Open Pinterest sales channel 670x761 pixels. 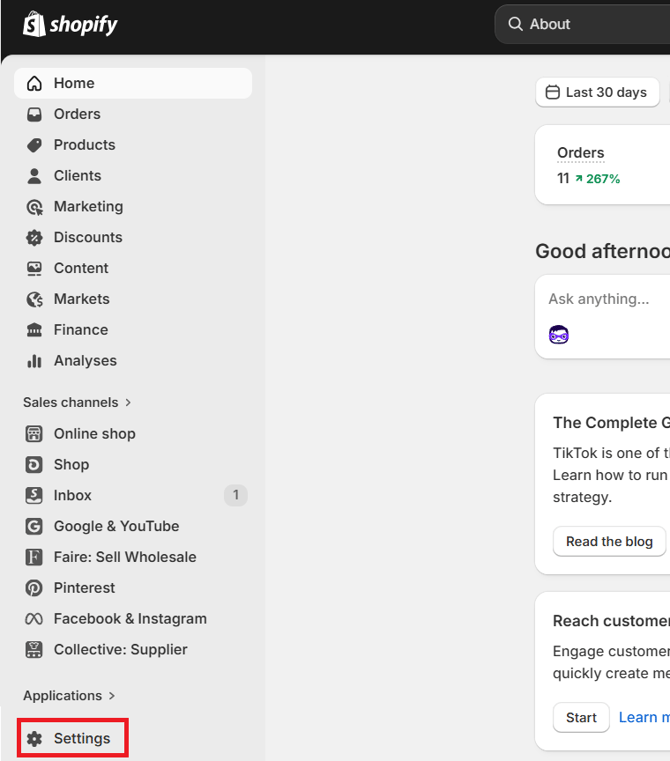[133, 588]
